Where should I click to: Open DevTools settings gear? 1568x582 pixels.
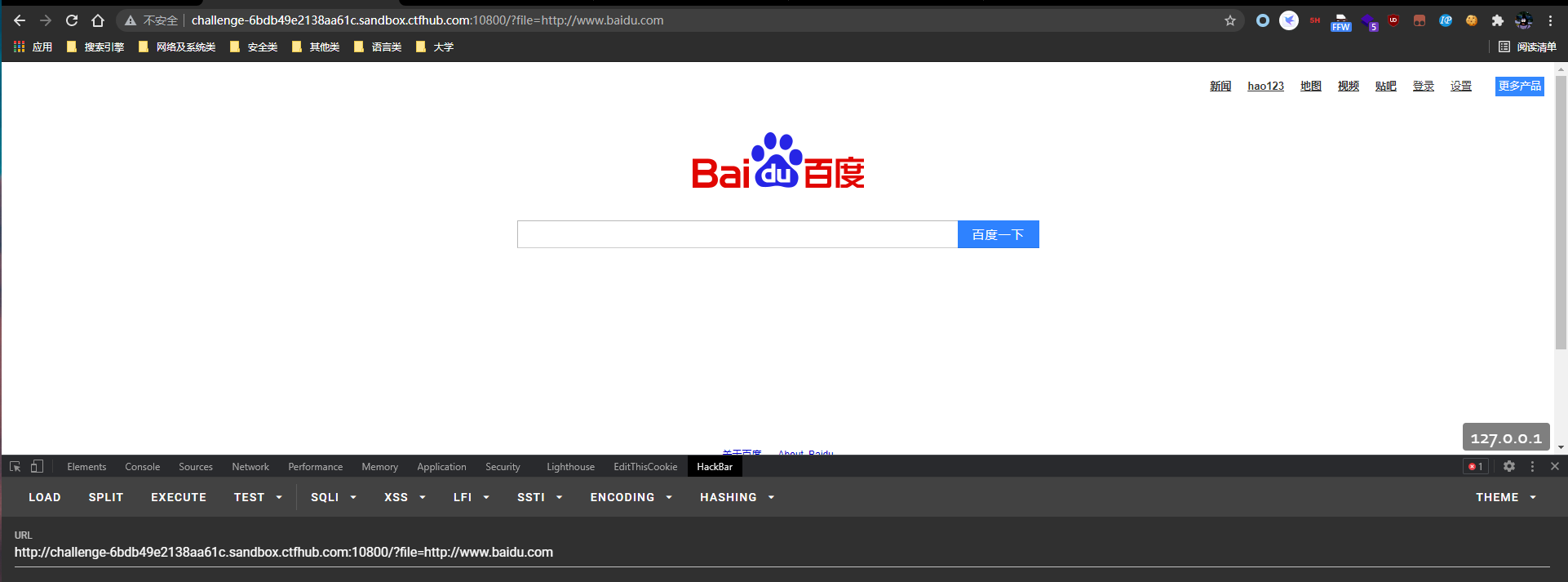click(x=1509, y=466)
